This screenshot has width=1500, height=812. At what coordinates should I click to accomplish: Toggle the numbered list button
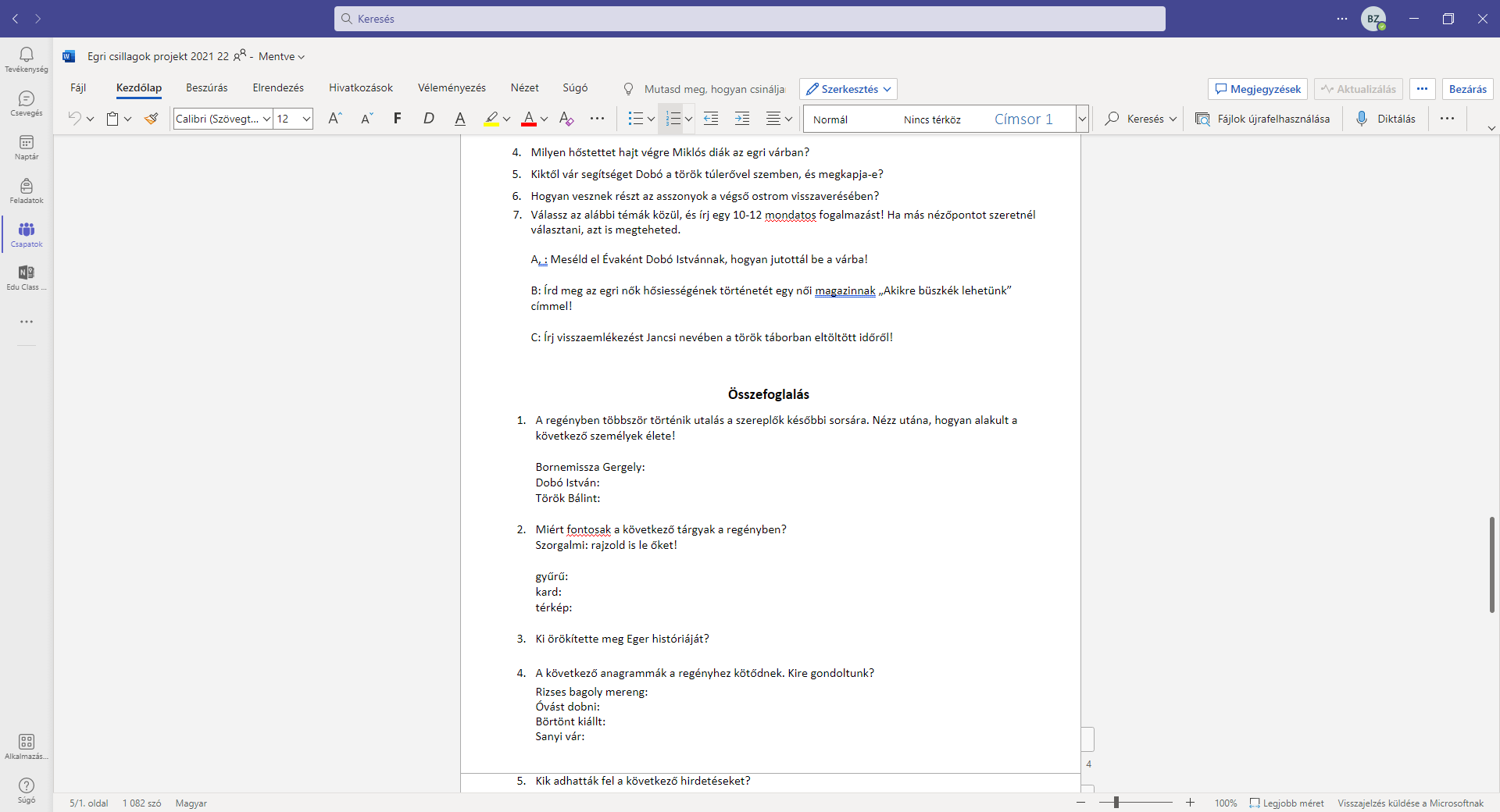coord(673,119)
